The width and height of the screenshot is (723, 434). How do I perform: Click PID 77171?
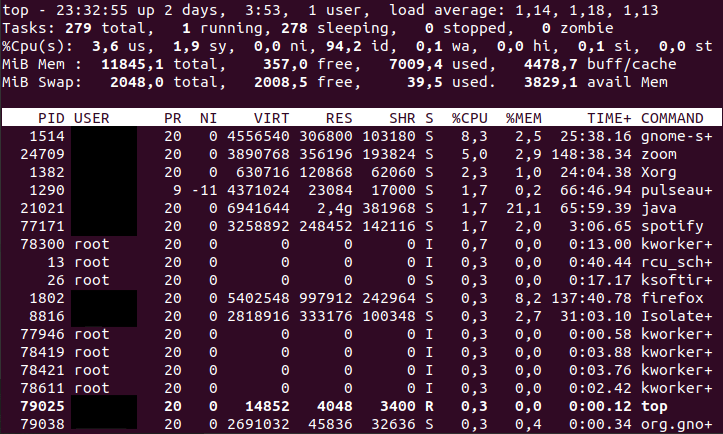point(42,226)
